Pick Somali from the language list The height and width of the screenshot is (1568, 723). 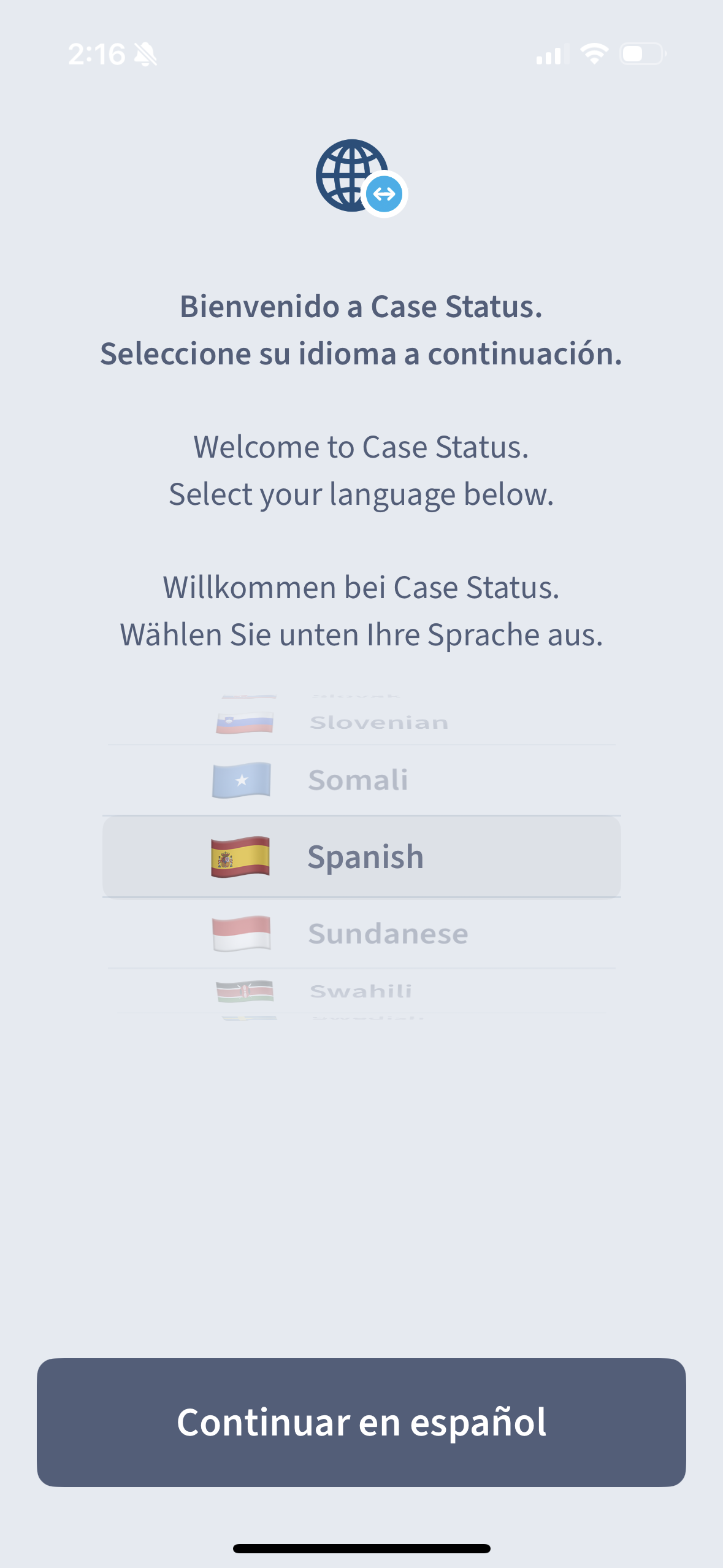click(358, 780)
